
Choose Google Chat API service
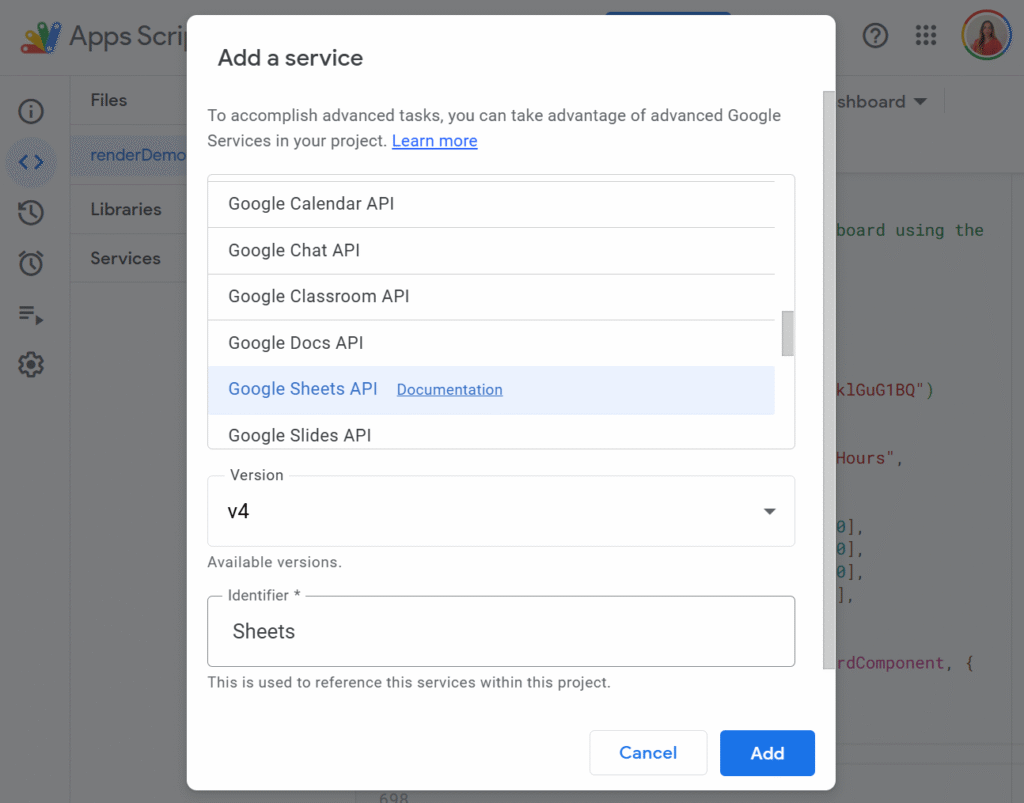click(x=294, y=250)
